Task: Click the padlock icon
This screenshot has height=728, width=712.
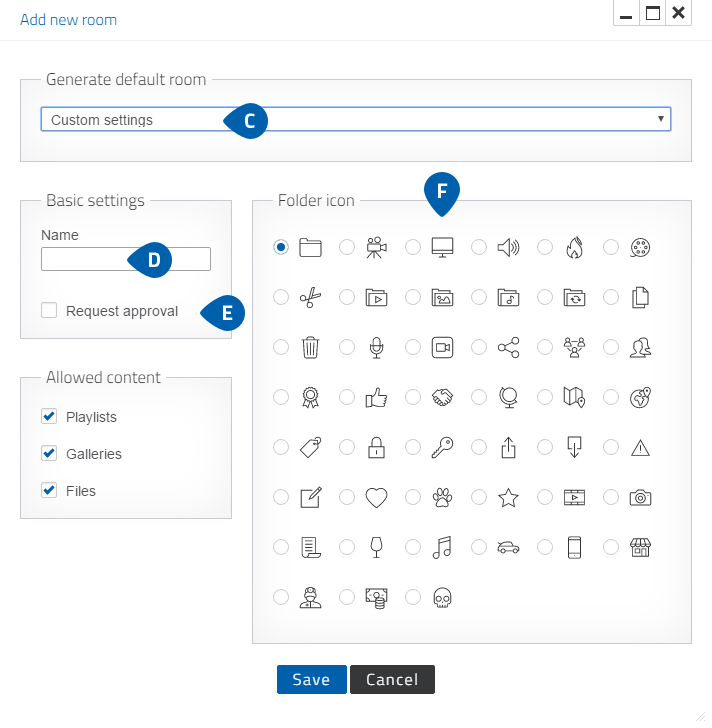Action: [x=376, y=448]
